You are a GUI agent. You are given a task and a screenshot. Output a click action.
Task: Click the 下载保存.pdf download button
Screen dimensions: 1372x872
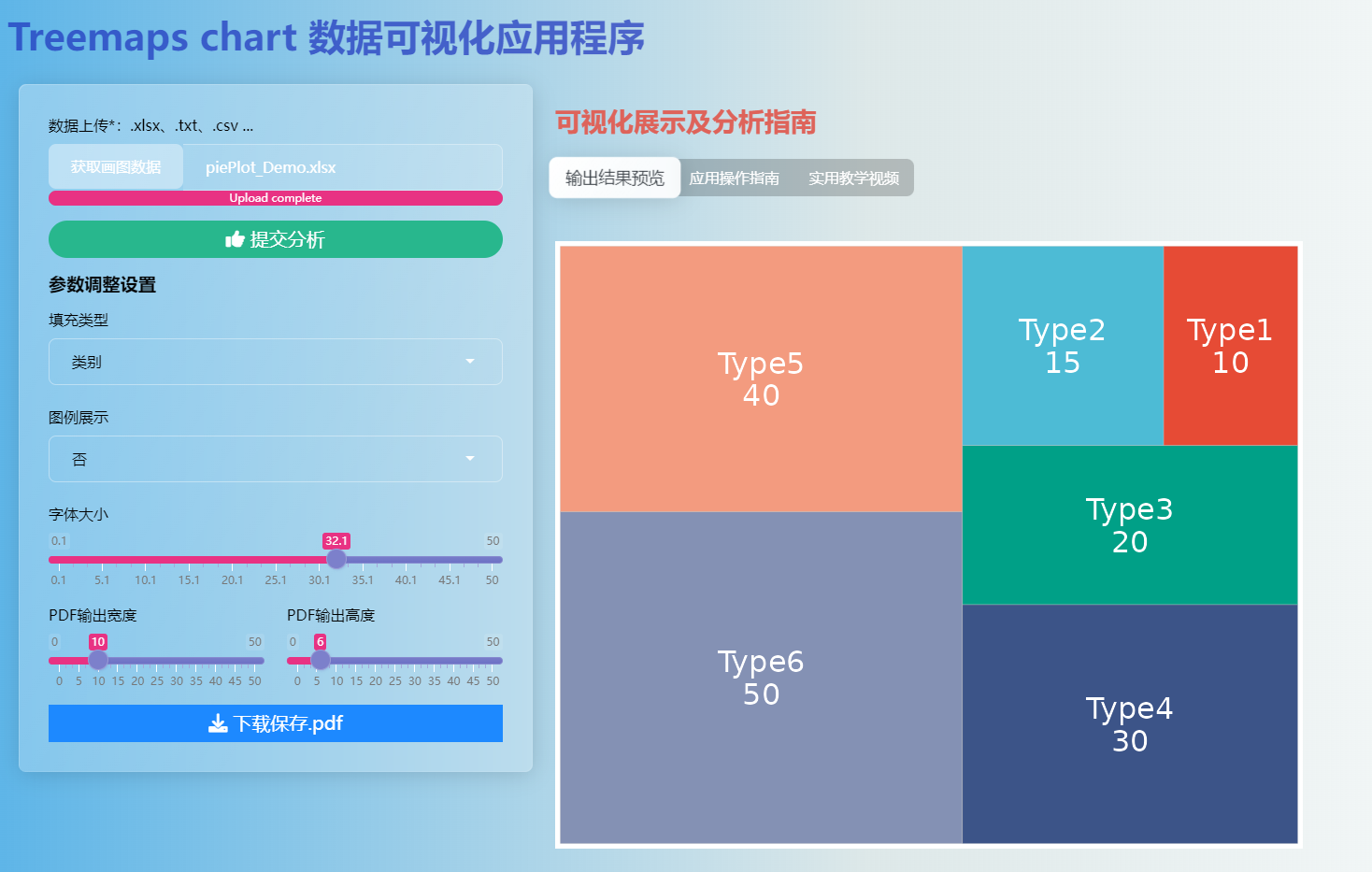pos(275,722)
